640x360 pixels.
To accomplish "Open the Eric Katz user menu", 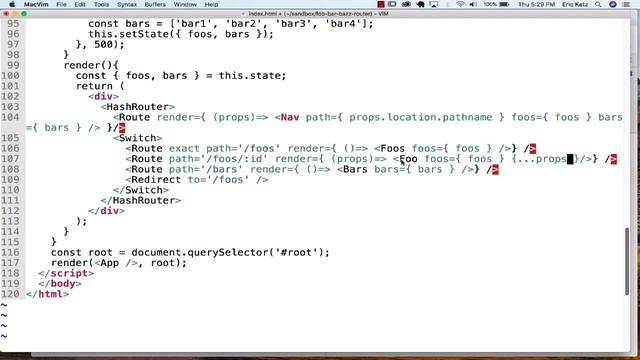I will 575,4.
